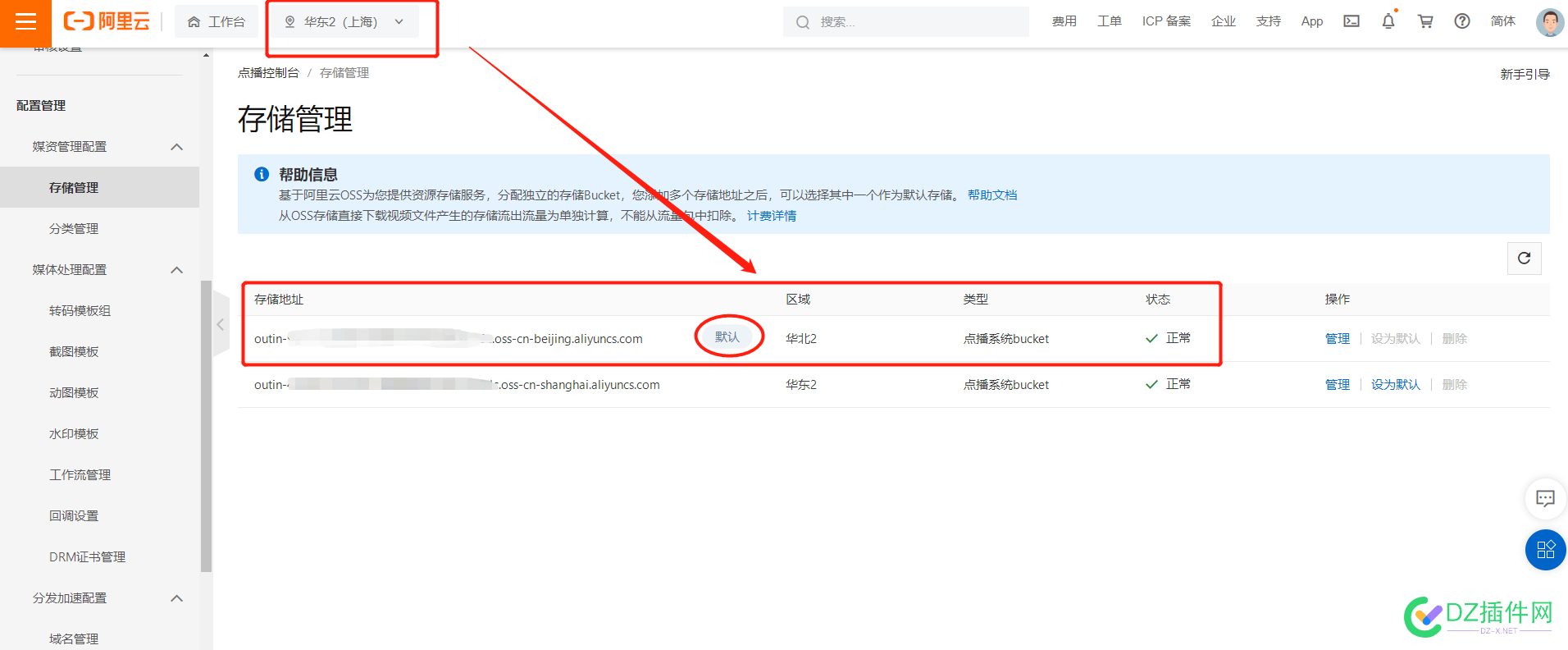Go to 点播控制台 breadcrumb
1568x650 pixels.
268,72
